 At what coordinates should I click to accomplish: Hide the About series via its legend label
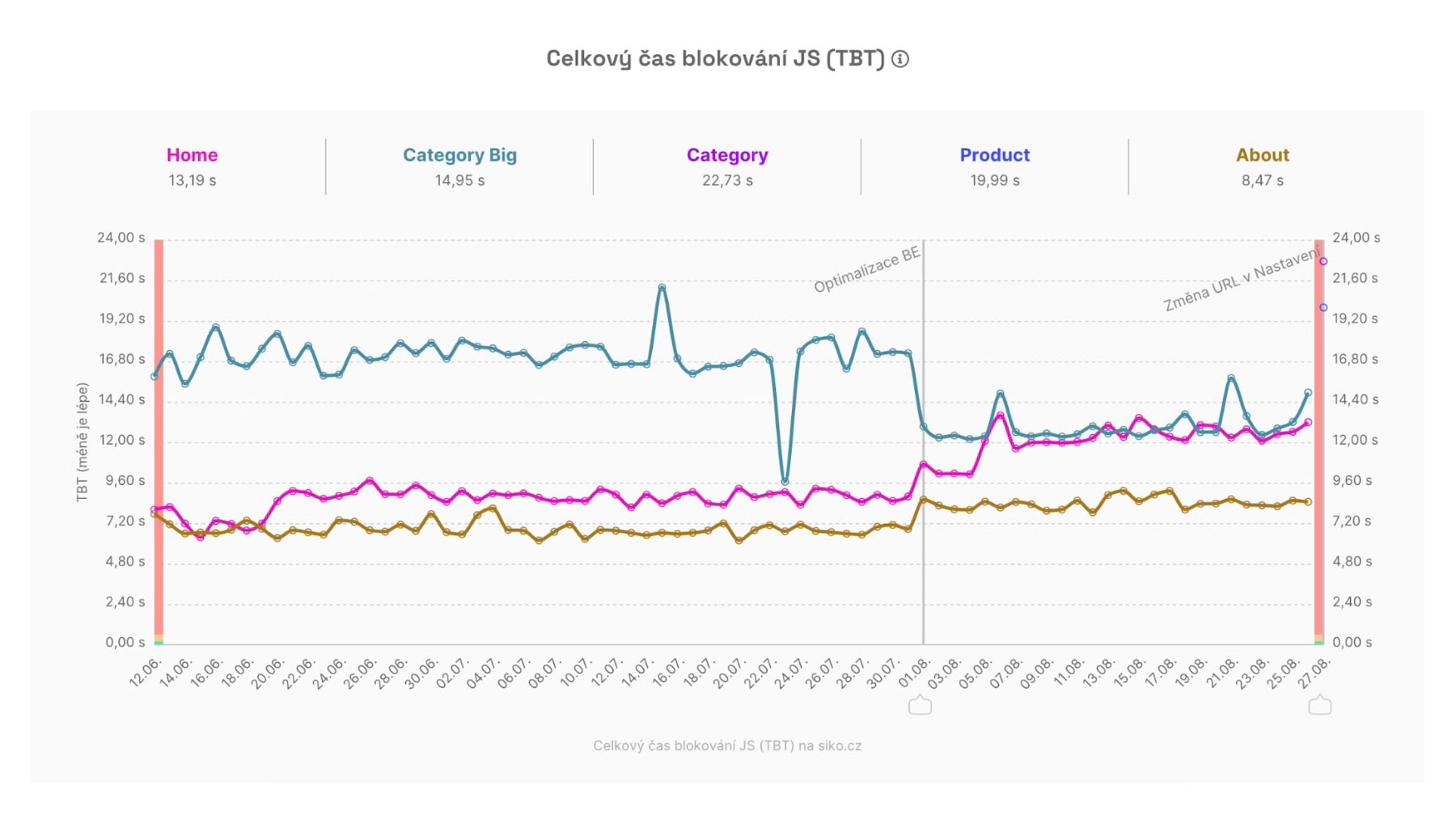[x=1262, y=155]
